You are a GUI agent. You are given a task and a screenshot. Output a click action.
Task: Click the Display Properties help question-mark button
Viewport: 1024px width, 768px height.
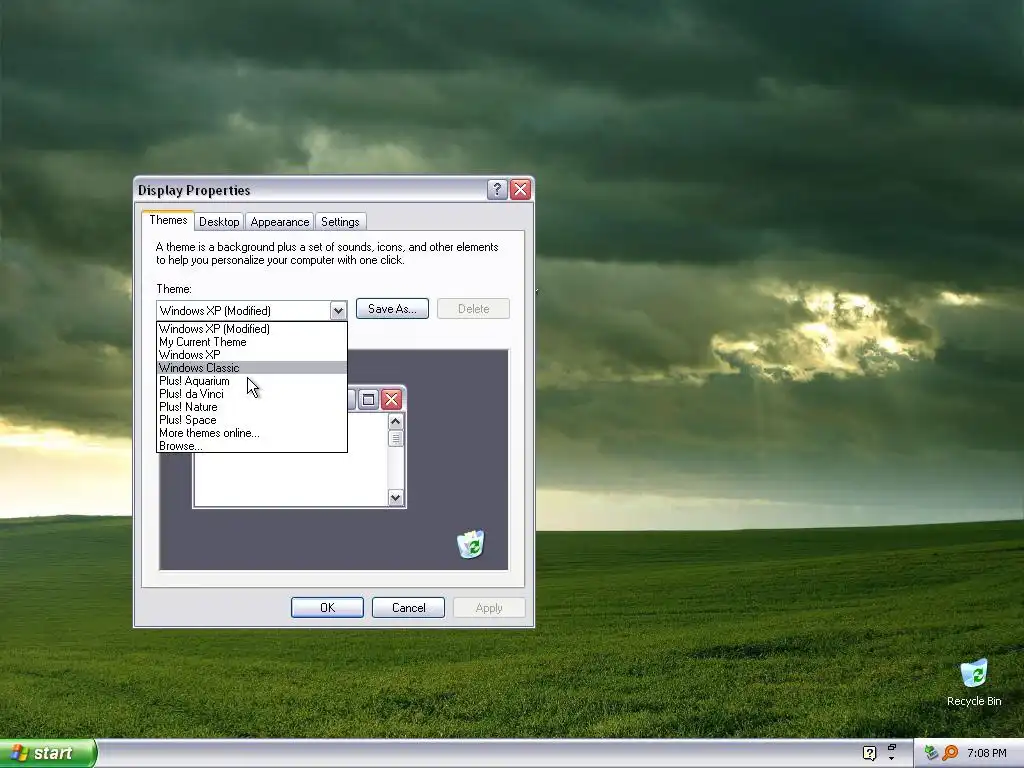[x=497, y=189]
